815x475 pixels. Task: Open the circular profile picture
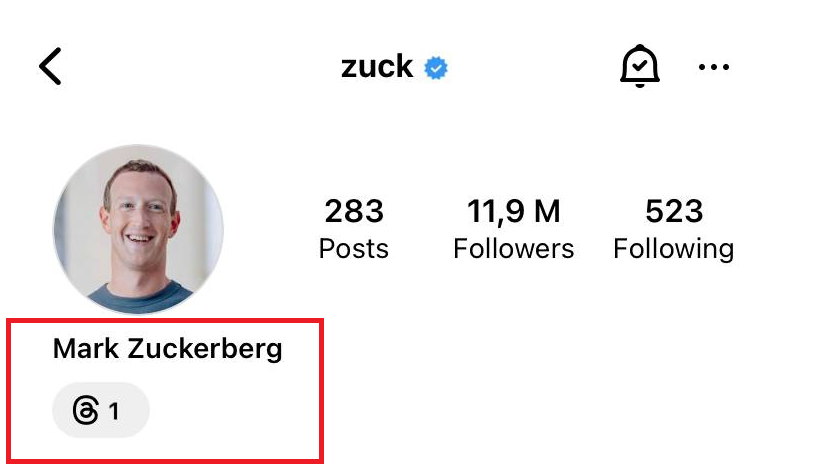coord(138,230)
